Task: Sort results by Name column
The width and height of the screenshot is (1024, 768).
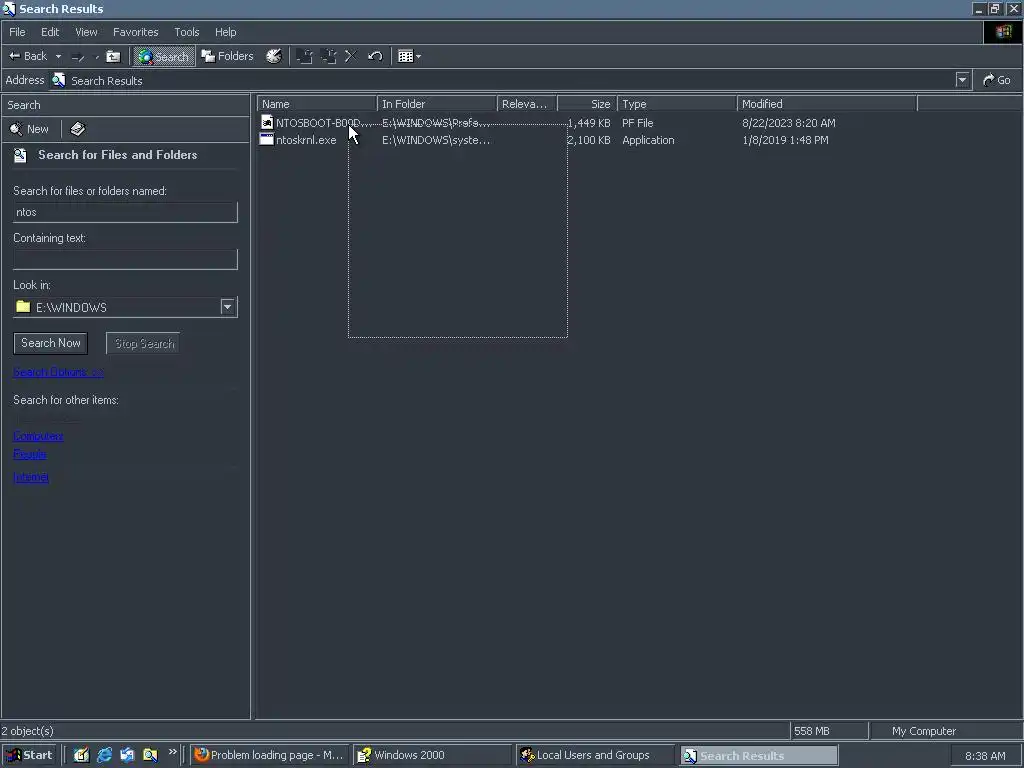Action: point(317,104)
